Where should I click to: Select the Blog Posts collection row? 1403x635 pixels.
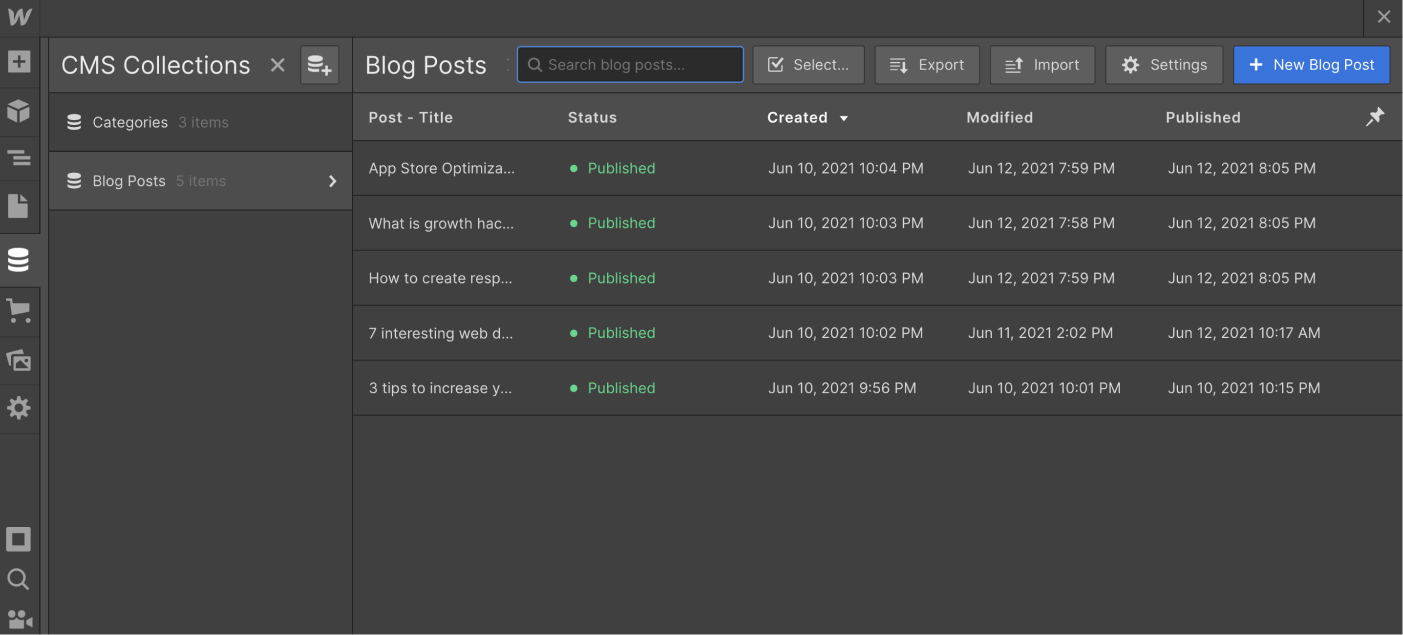[x=200, y=181]
